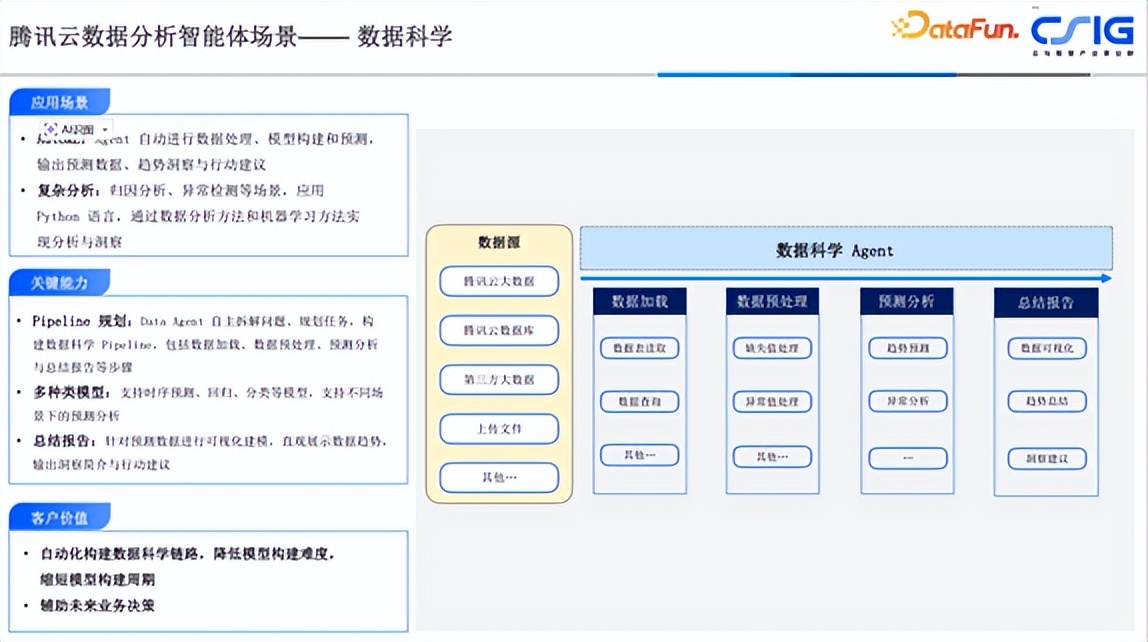Click the 异常分析 step box
1148x642 pixels.
(x=907, y=401)
